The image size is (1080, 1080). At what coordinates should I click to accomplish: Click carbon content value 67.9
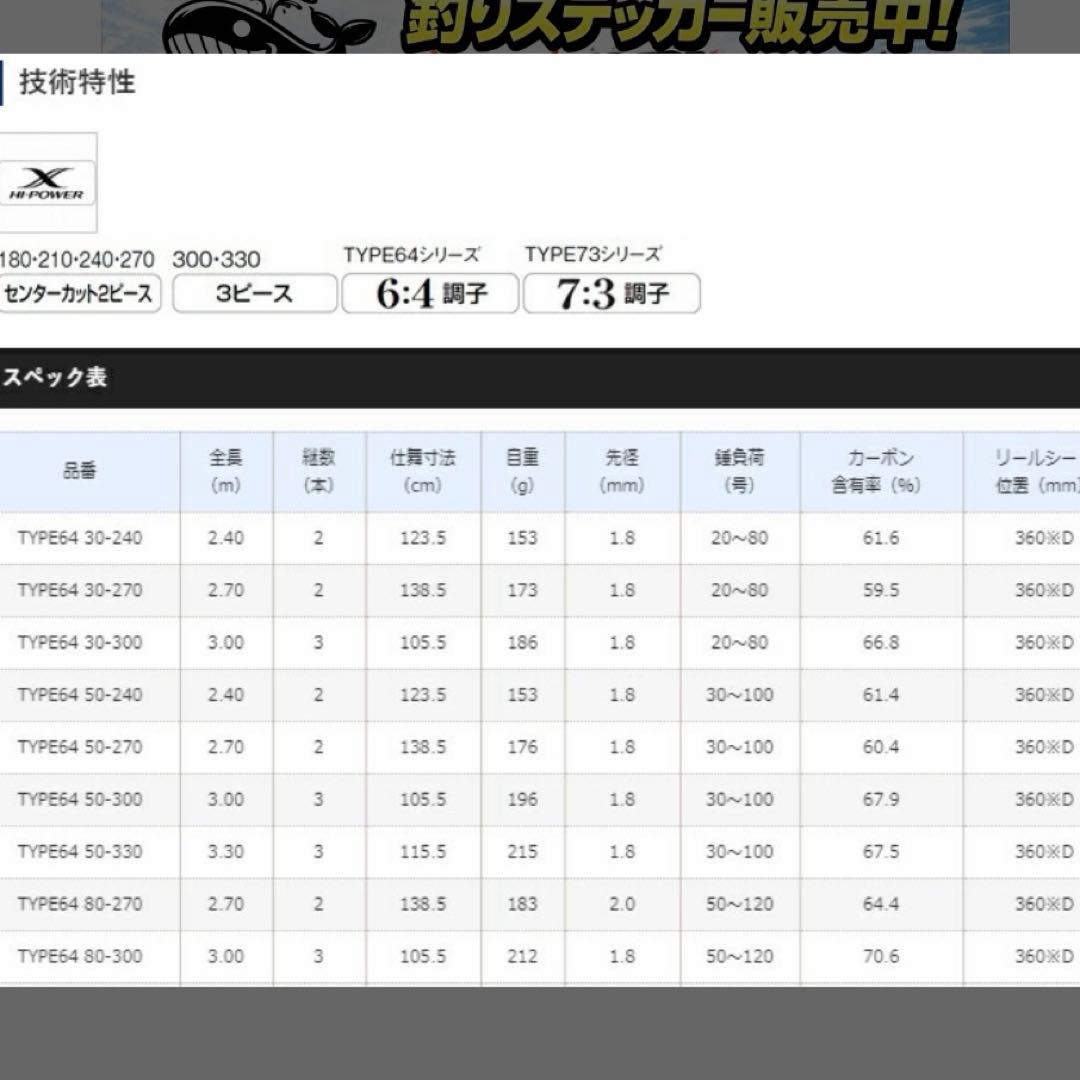click(881, 800)
